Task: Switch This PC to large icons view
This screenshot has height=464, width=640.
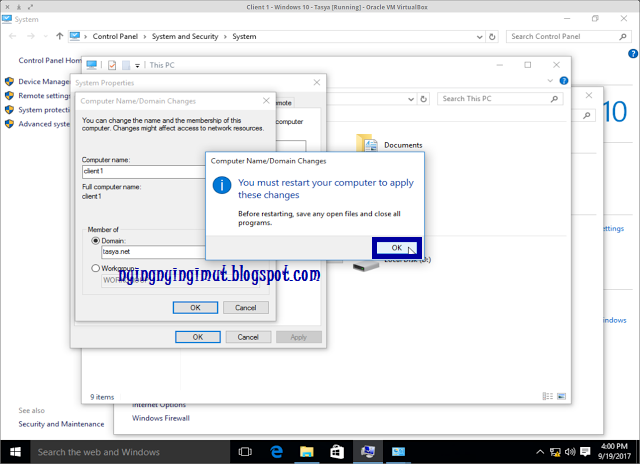Action: 562,396
